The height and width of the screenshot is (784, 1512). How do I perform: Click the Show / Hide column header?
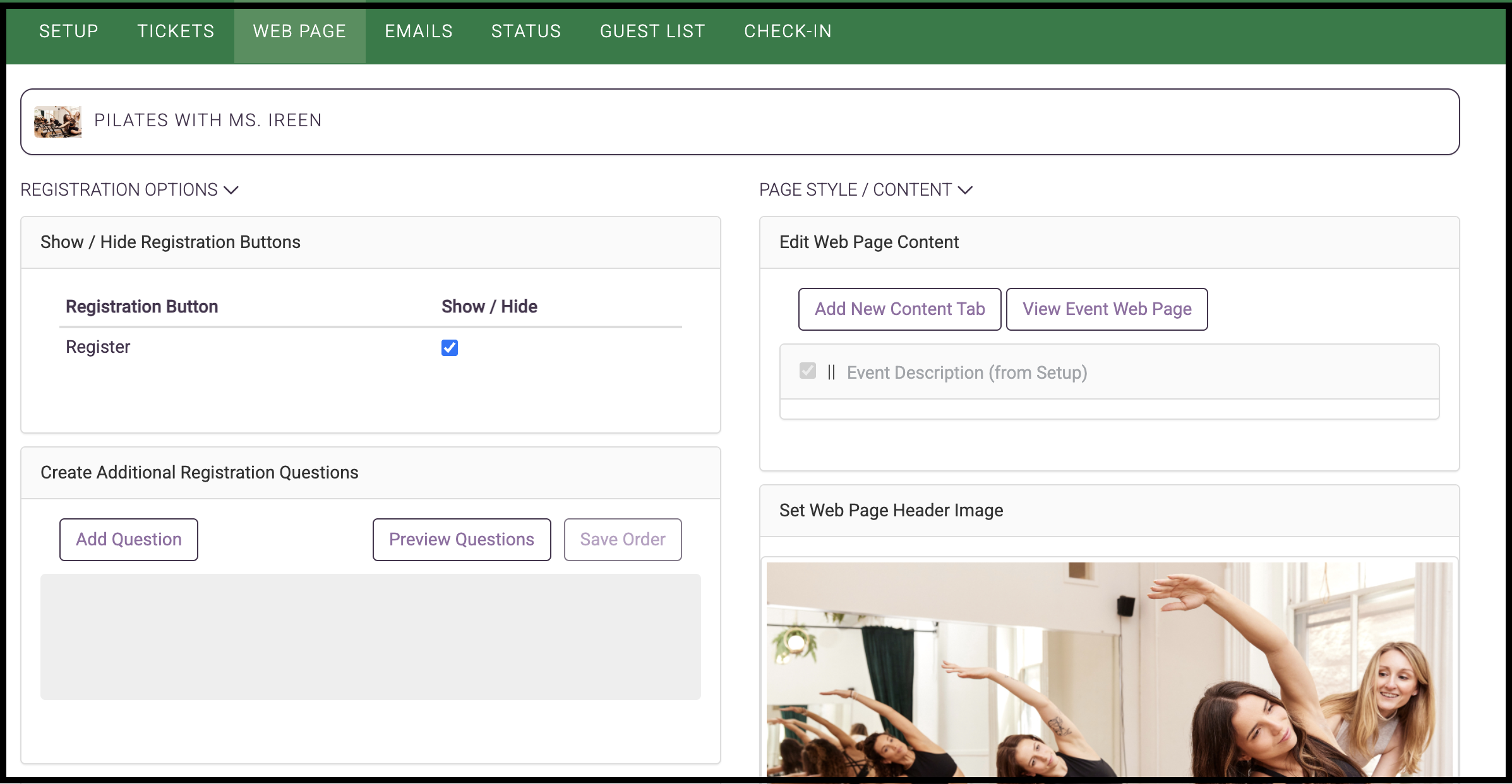(489, 307)
